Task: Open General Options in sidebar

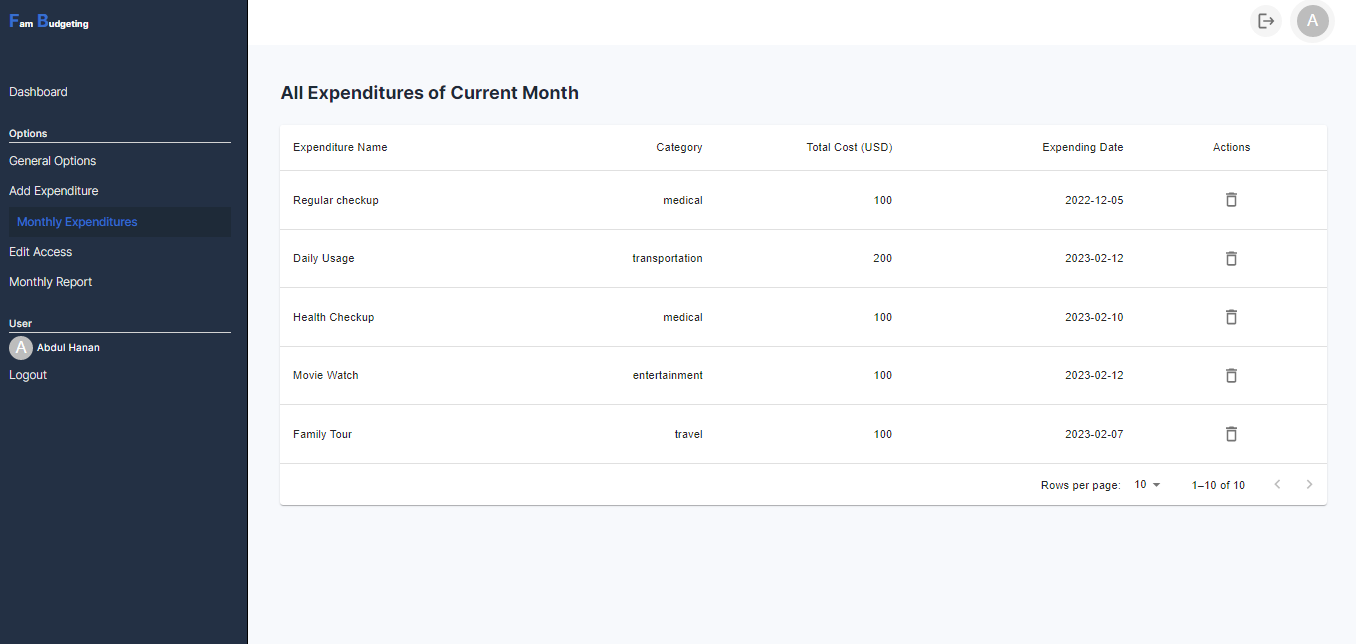Action: [x=53, y=161]
